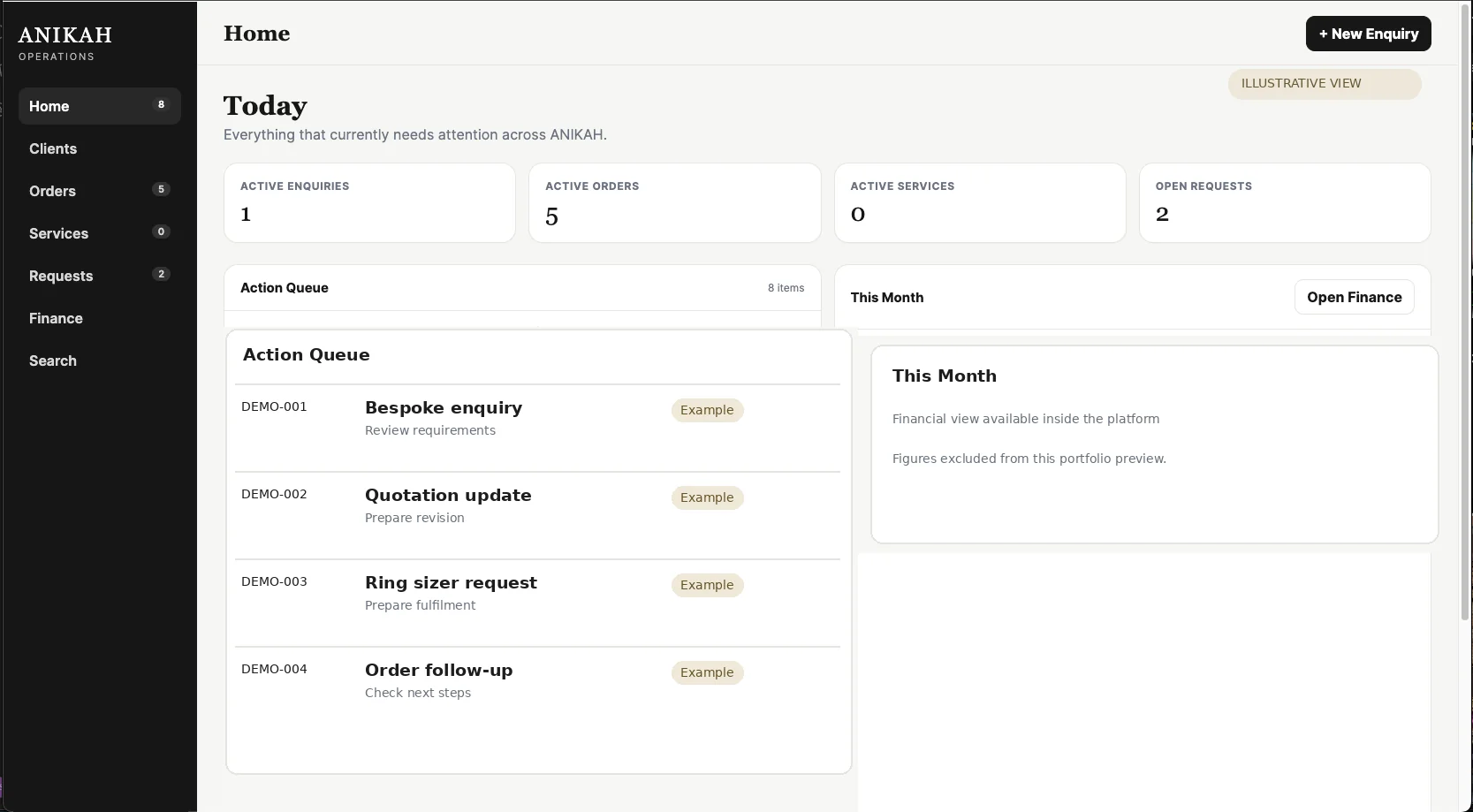
Task: Click the Open Finance button
Action: [1354, 297]
